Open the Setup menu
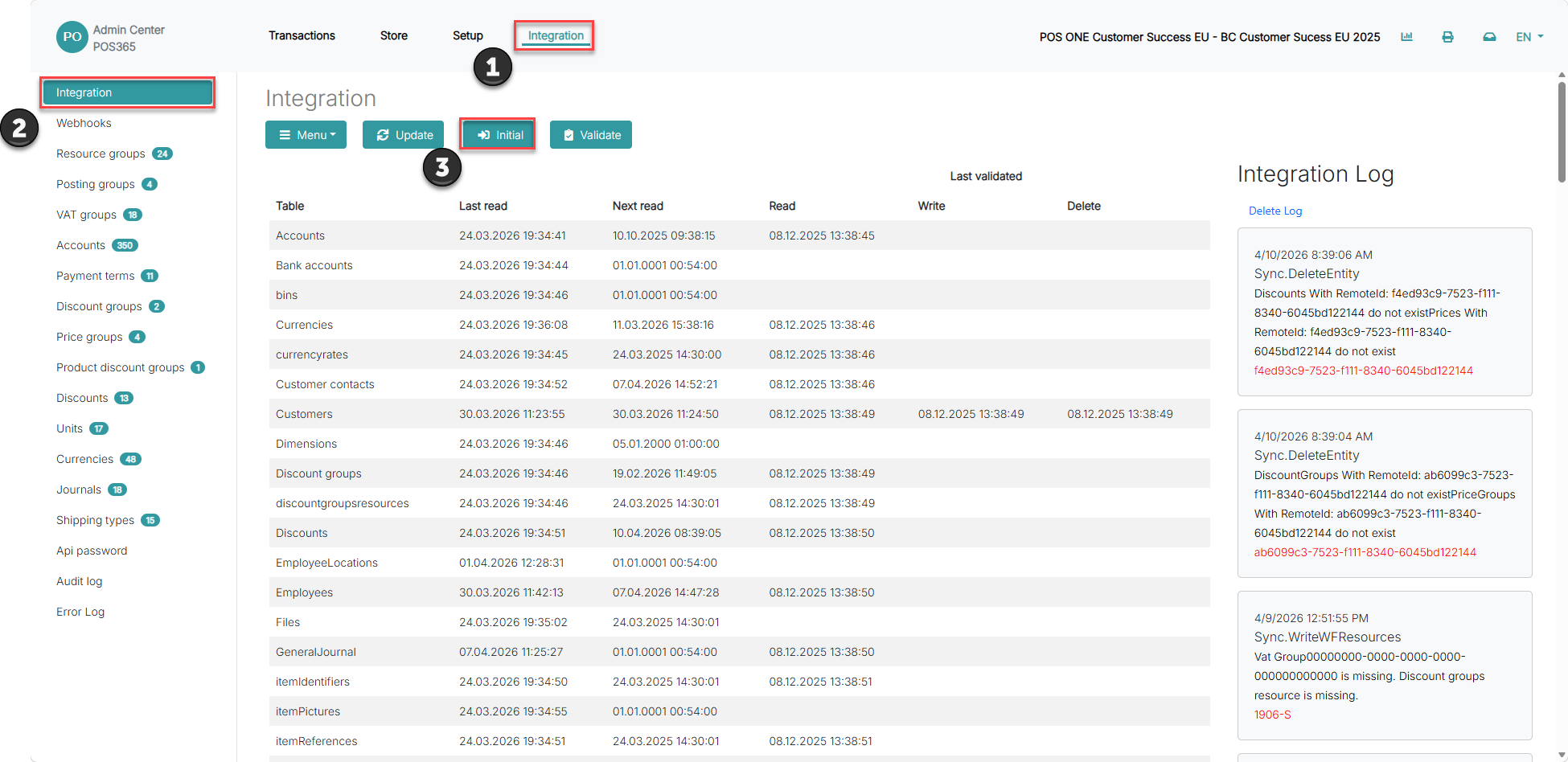 pos(467,35)
